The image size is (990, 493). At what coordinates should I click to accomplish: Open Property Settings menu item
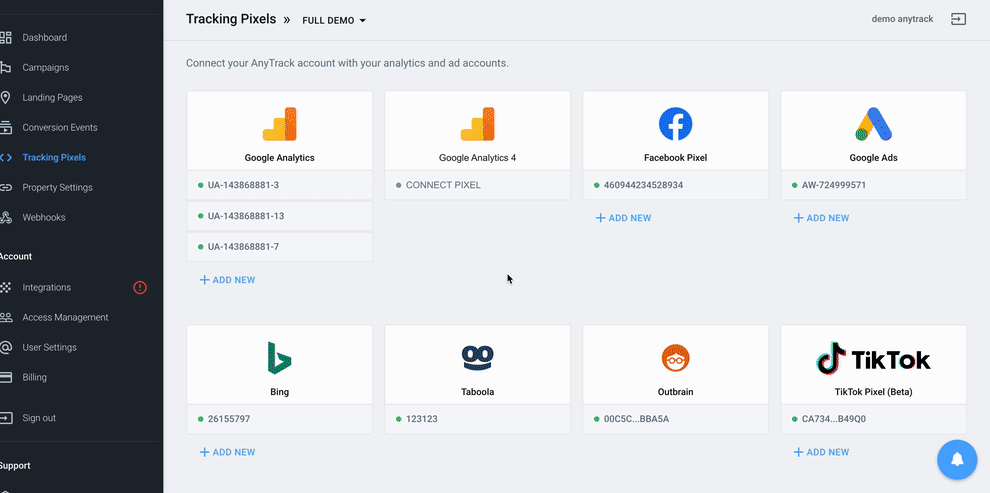57,187
